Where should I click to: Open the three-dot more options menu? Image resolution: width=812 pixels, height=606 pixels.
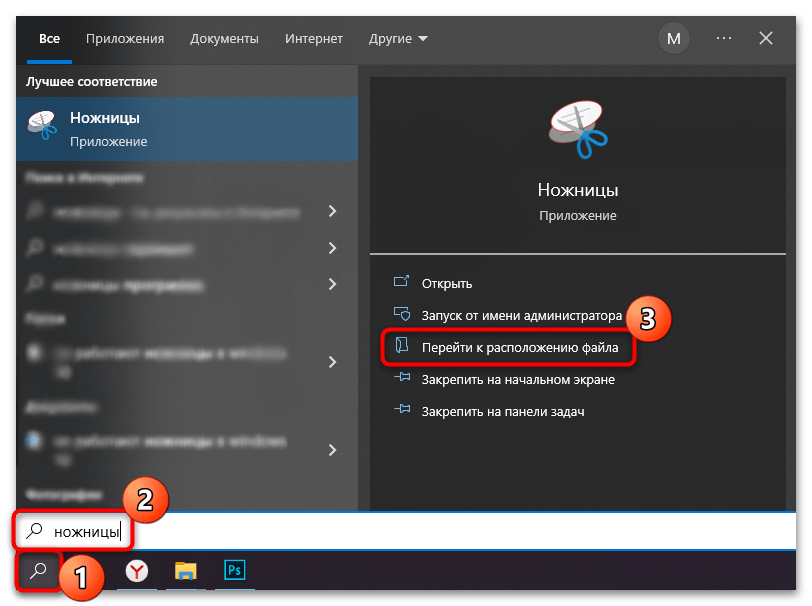pyautogui.click(x=724, y=39)
